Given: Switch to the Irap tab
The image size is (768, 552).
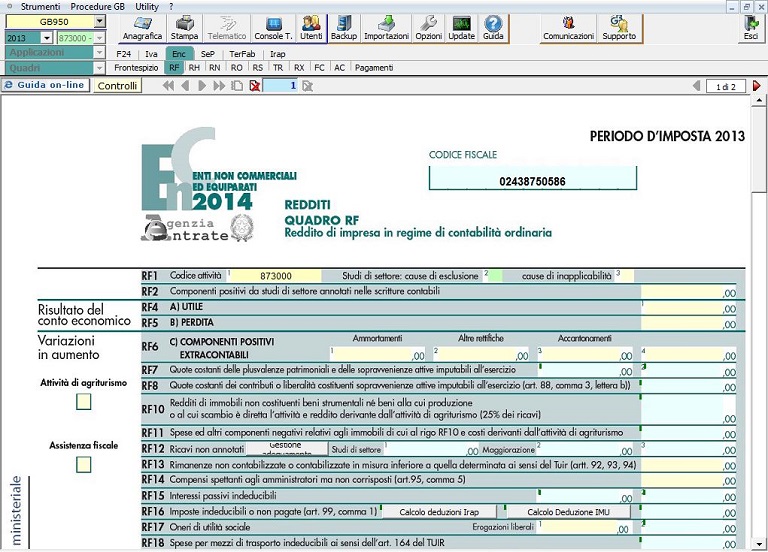Looking at the screenshot, I should 278,54.
